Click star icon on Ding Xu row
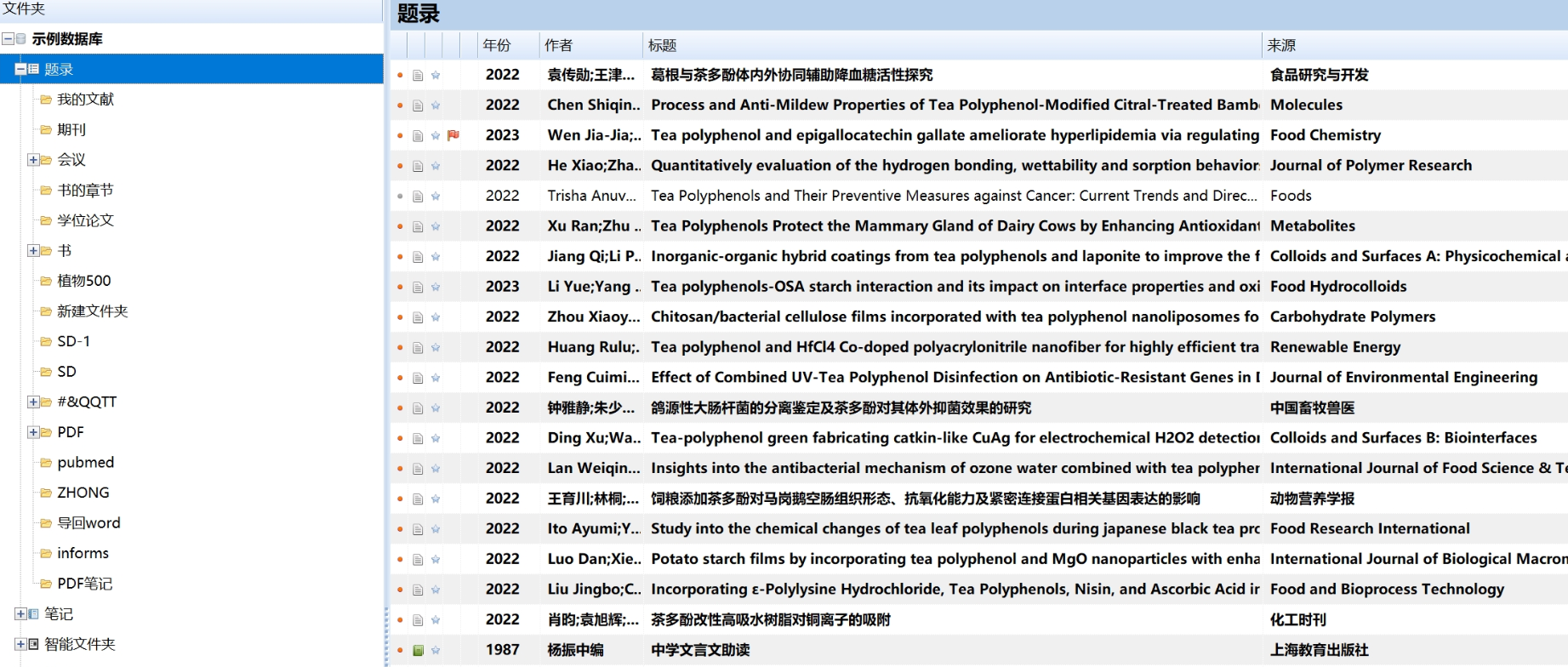Image resolution: width=1568 pixels, height=667 pixels. (436, 438)
